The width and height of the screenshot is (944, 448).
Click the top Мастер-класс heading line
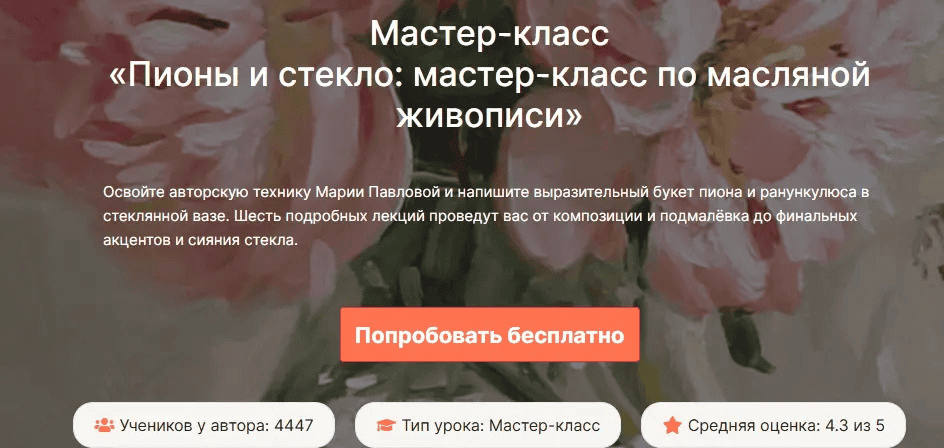coord(489,34)
